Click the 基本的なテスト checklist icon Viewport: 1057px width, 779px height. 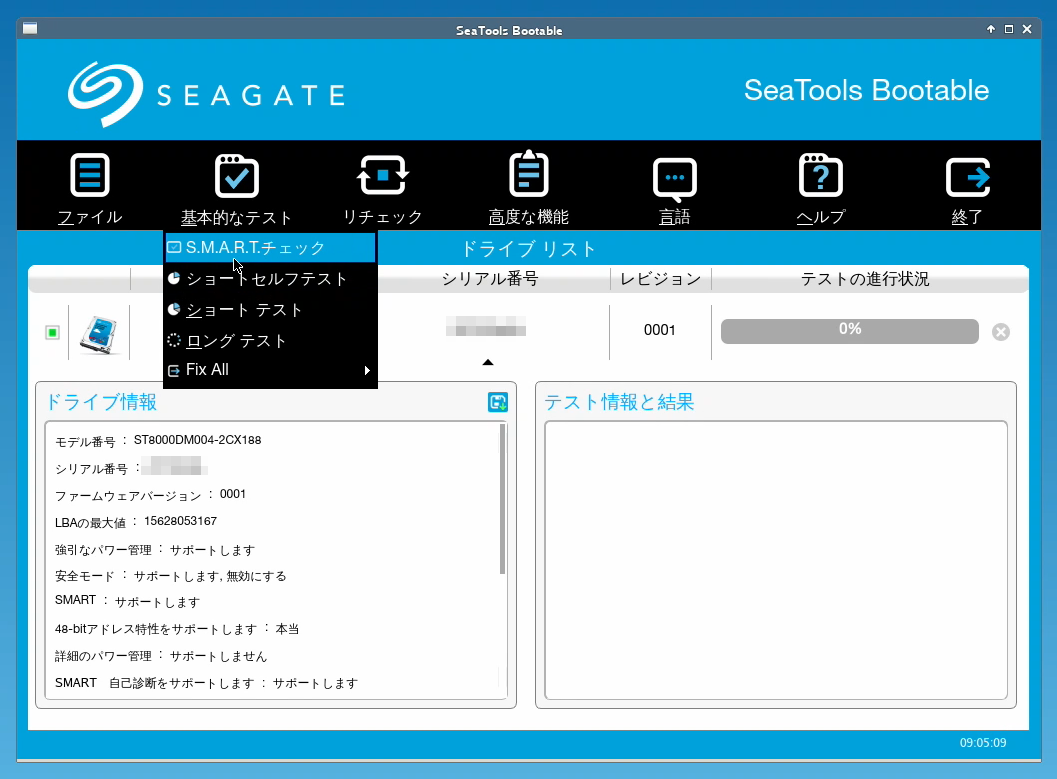(x=237, y=176)
